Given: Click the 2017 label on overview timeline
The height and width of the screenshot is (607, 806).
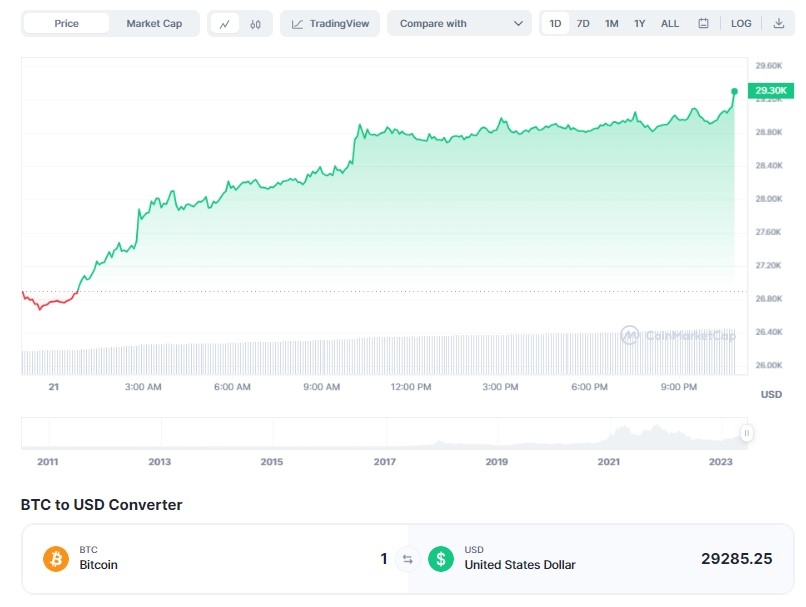Looking at the screenshot, I should pos(384,462).
